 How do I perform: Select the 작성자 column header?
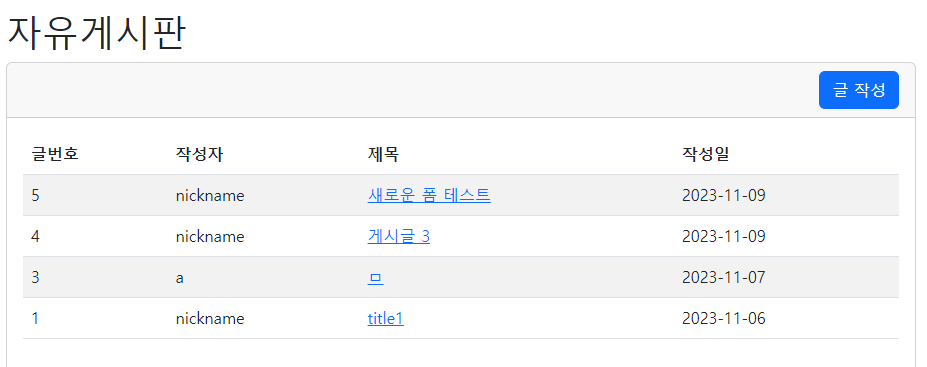(199, 154)
